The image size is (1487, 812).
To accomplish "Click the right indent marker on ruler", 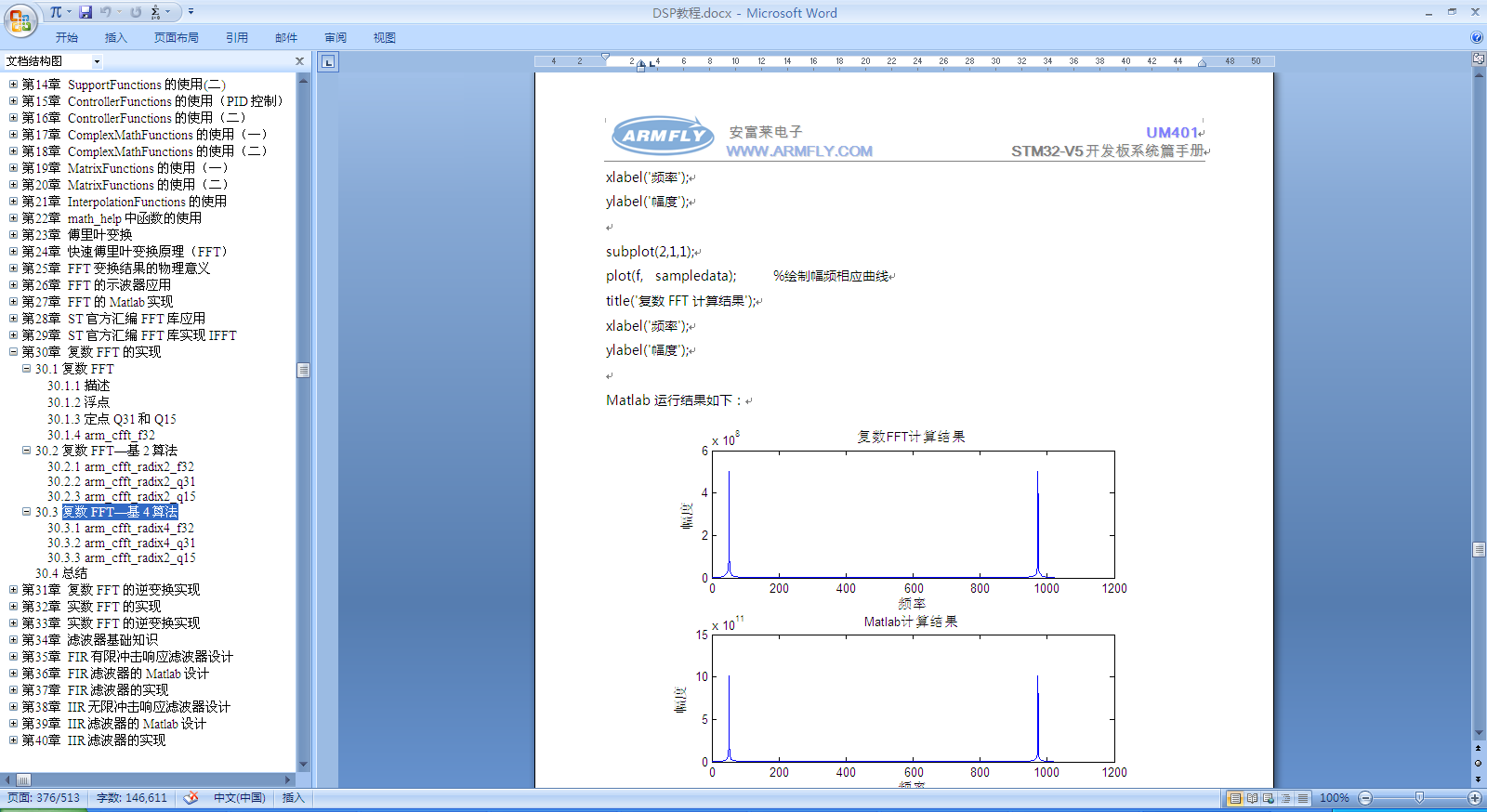I will pos(1202,63).
